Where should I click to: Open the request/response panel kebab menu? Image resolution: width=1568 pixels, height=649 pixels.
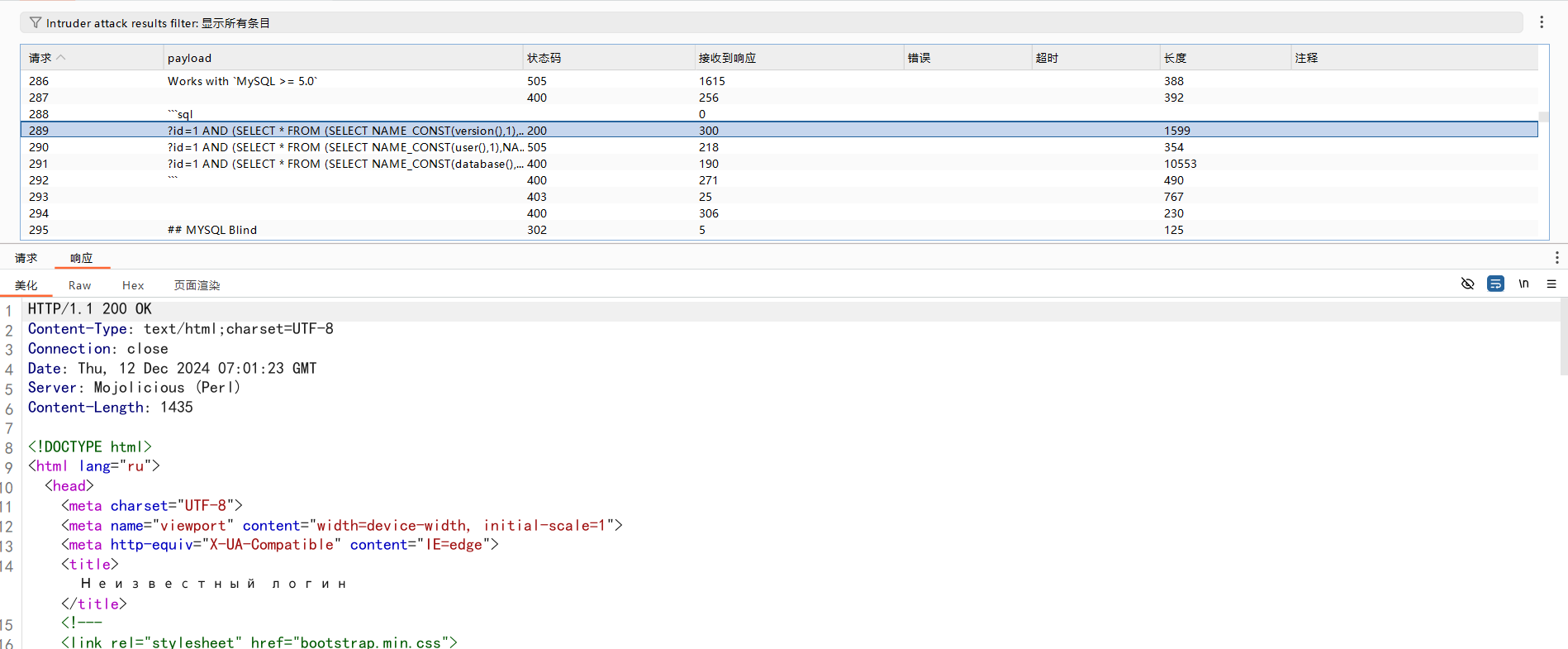tap(1556, 258)
